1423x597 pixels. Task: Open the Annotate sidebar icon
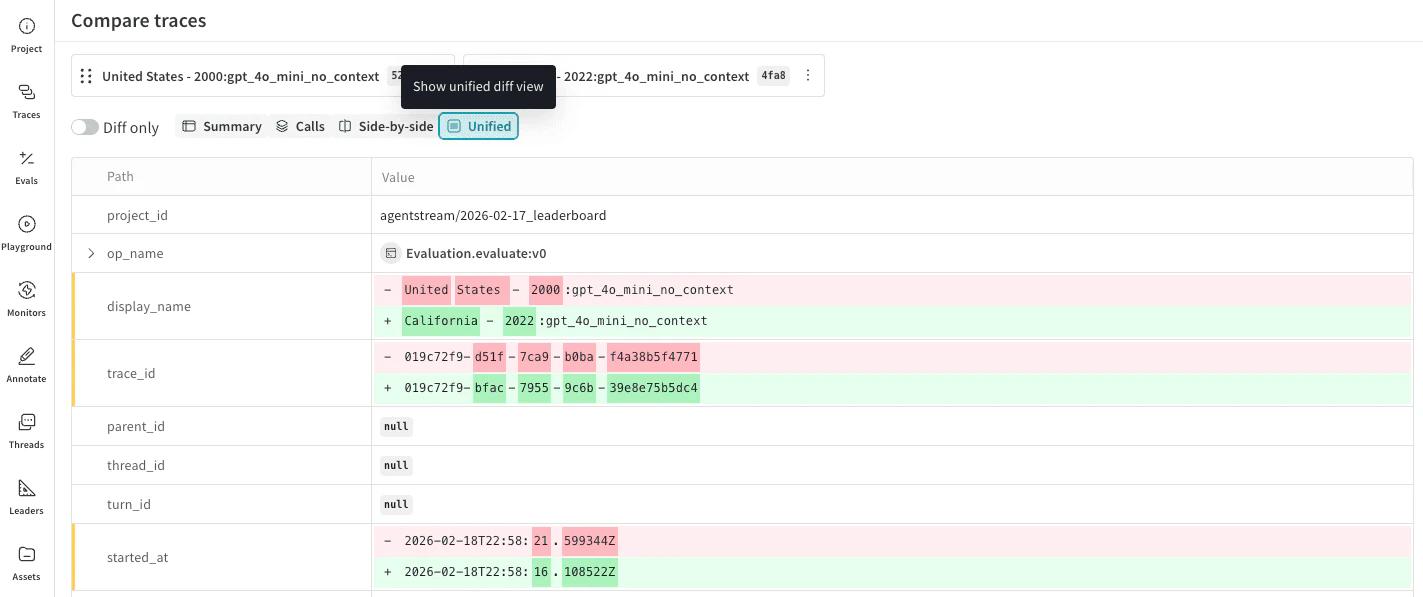(x=27, y=365)
